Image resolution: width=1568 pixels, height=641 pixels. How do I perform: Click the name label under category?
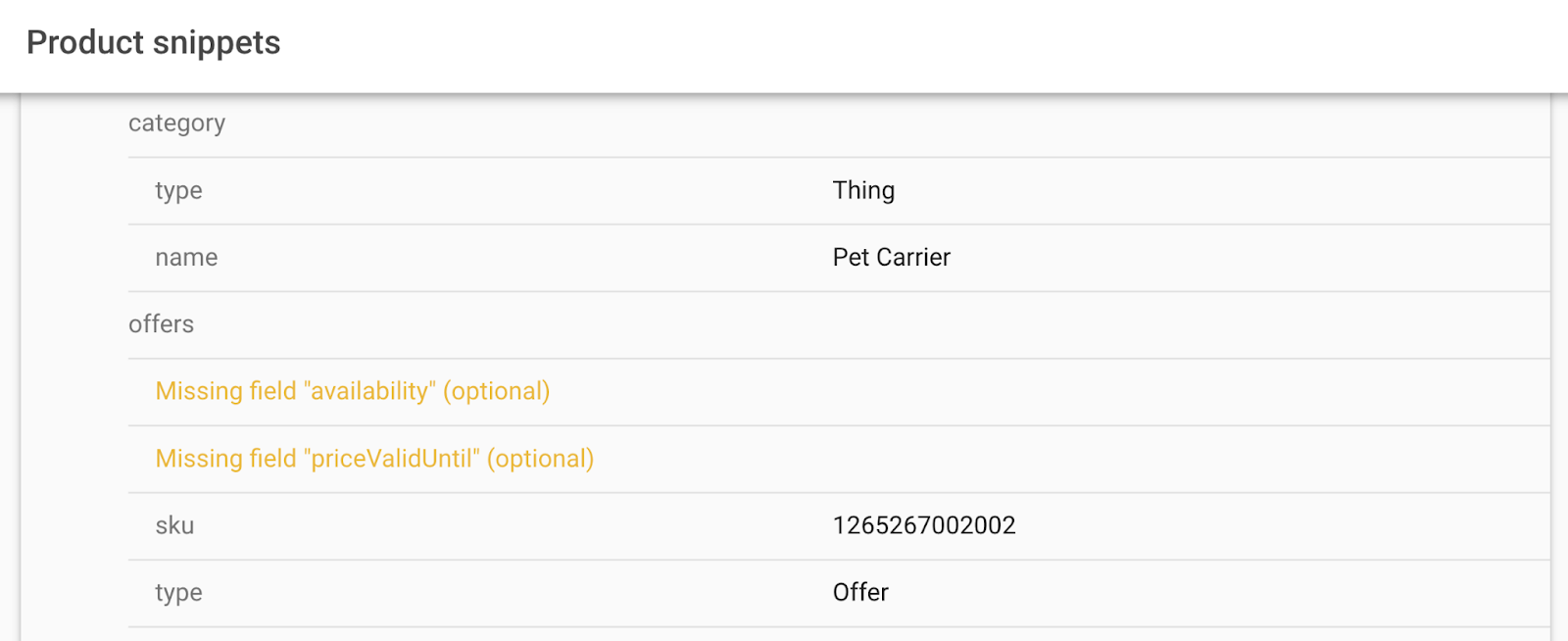tap(186, 258)
